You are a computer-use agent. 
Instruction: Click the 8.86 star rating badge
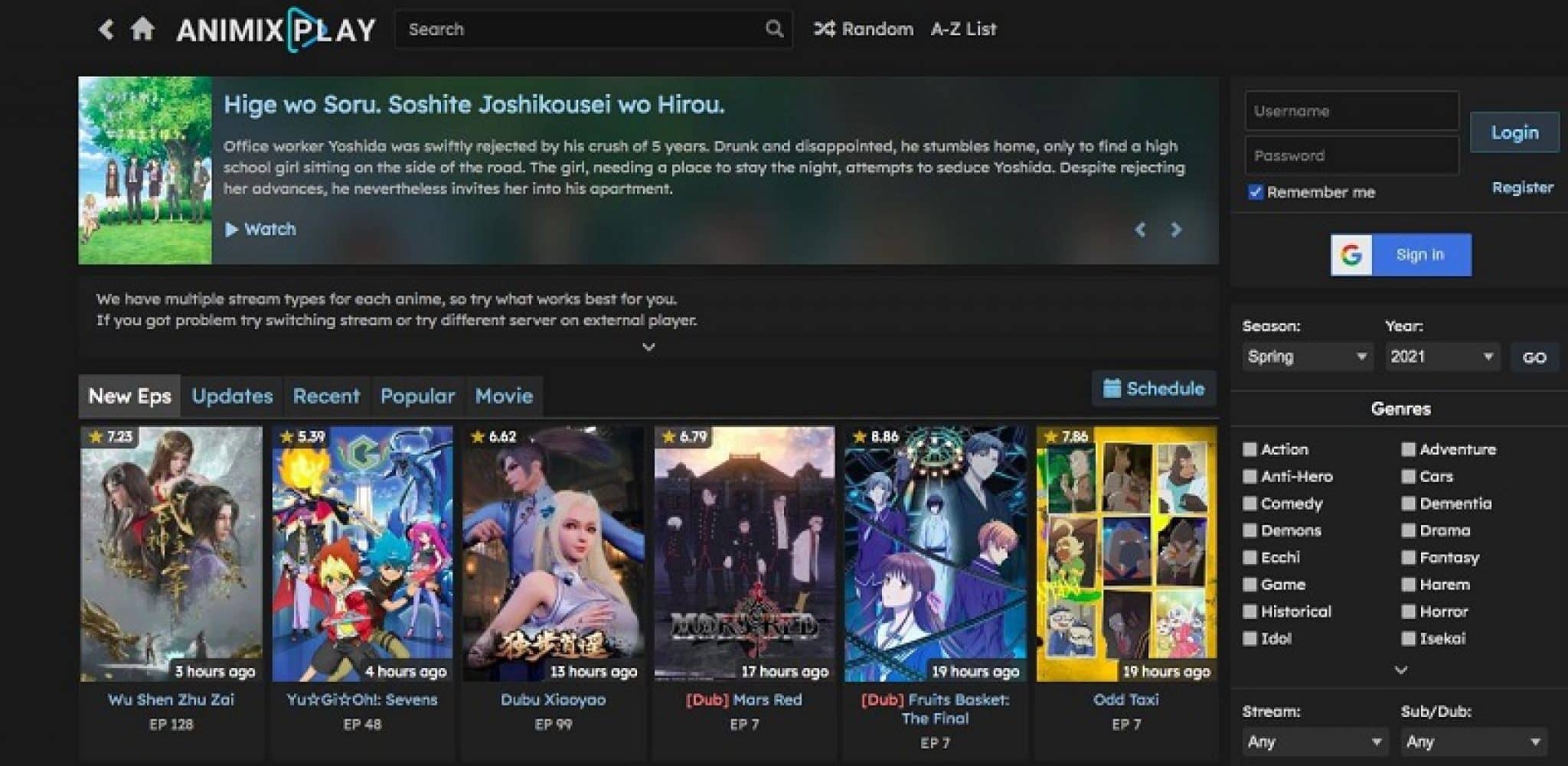coord(875,437)
